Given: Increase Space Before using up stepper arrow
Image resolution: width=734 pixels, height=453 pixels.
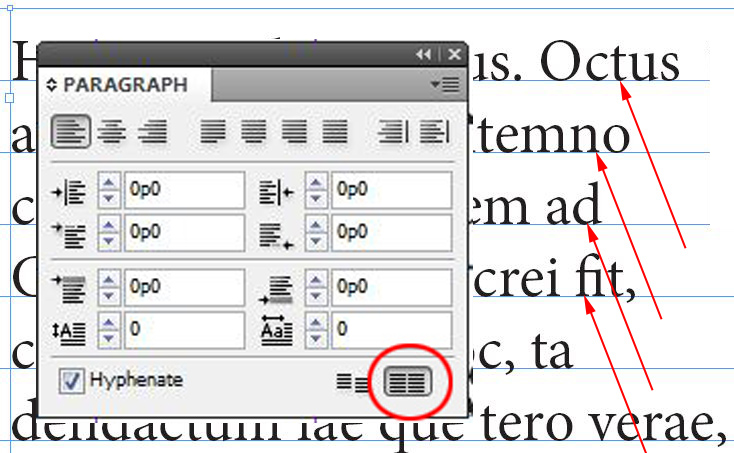Looking at the screenshot, I should tap(109, 281).
